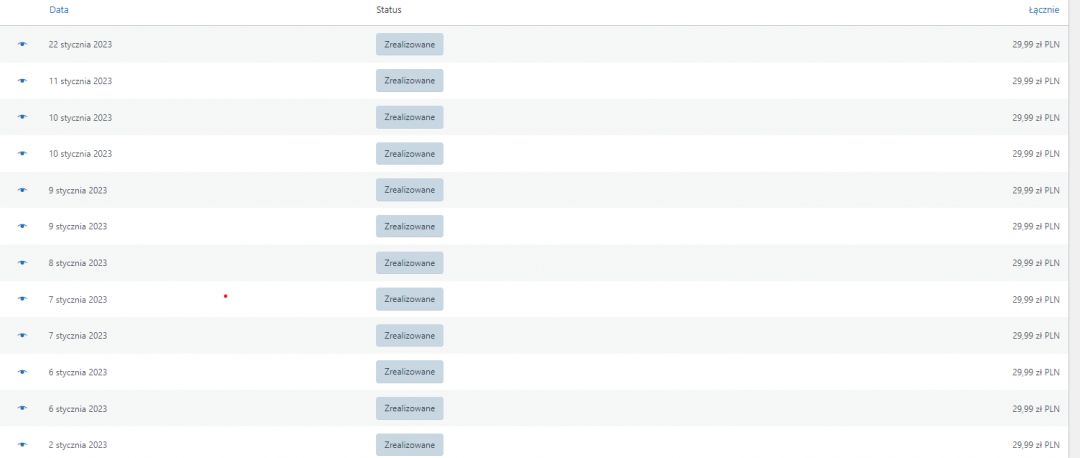Screen dimensions: 1080x458
Task: Click the eye icon for 22 stycznia 2023 order
Action: coord(22,44)
